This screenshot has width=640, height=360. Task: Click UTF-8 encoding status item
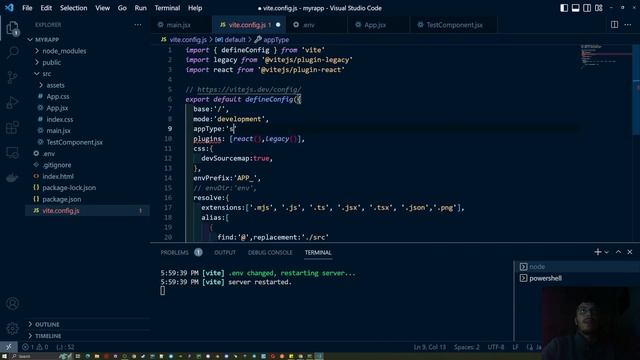[496, 347]
